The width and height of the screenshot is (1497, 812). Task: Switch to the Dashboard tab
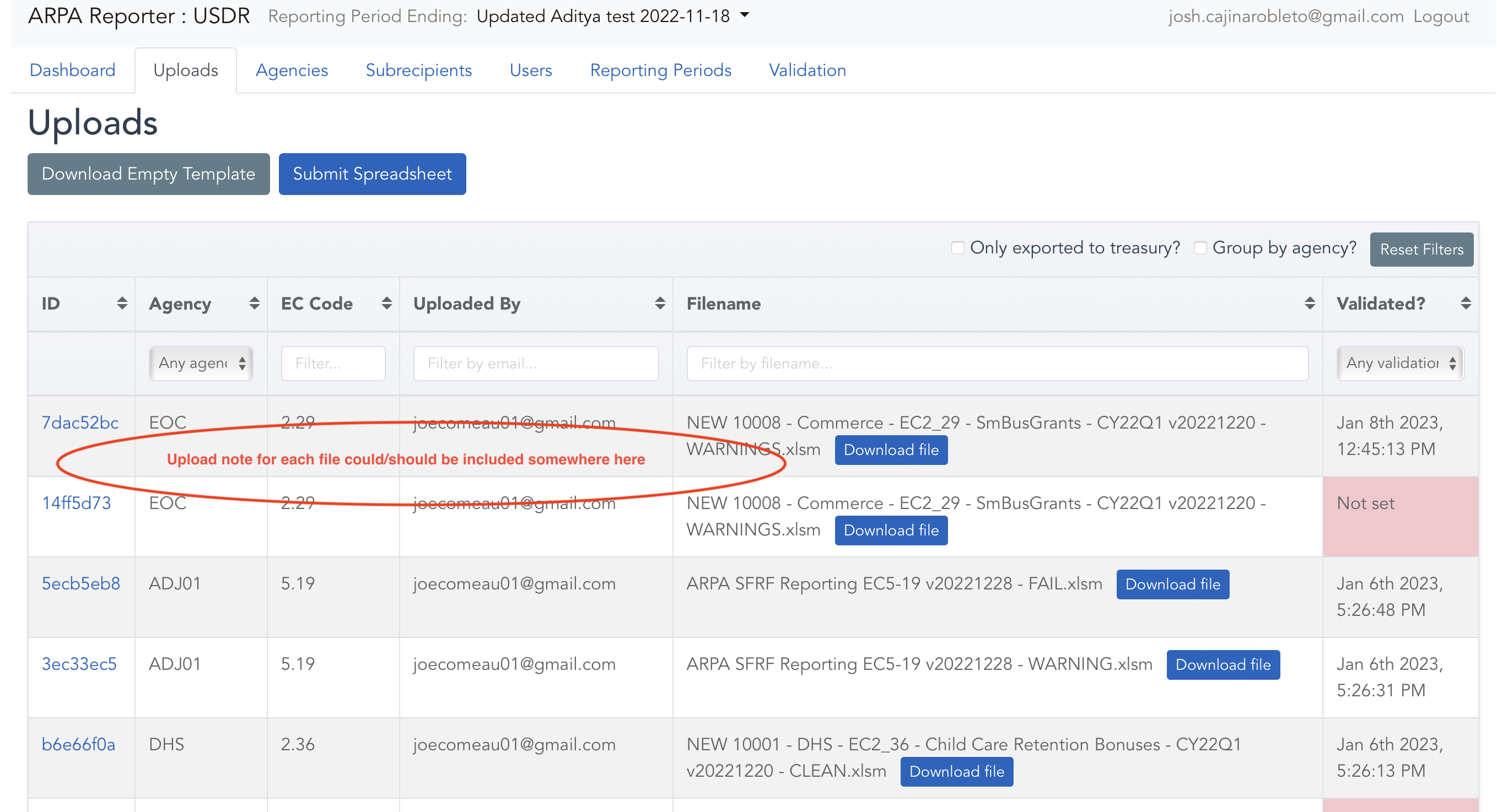72,70
